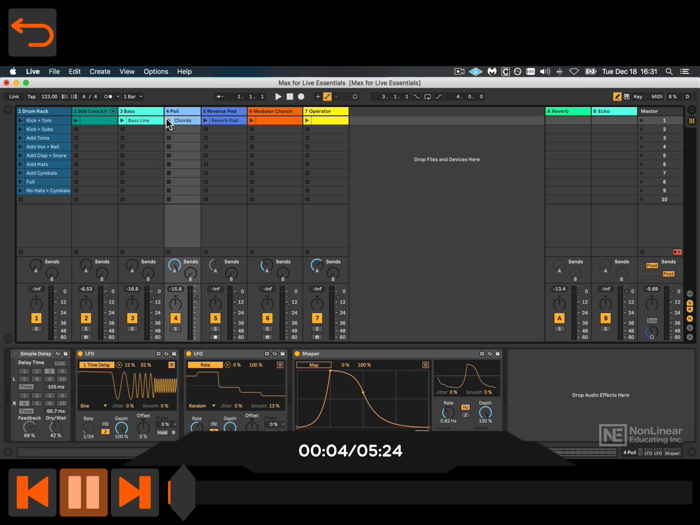Open the 1 Bar quantization dropdown
Viewport: 700px width, 525px height.
coord(133,96)
